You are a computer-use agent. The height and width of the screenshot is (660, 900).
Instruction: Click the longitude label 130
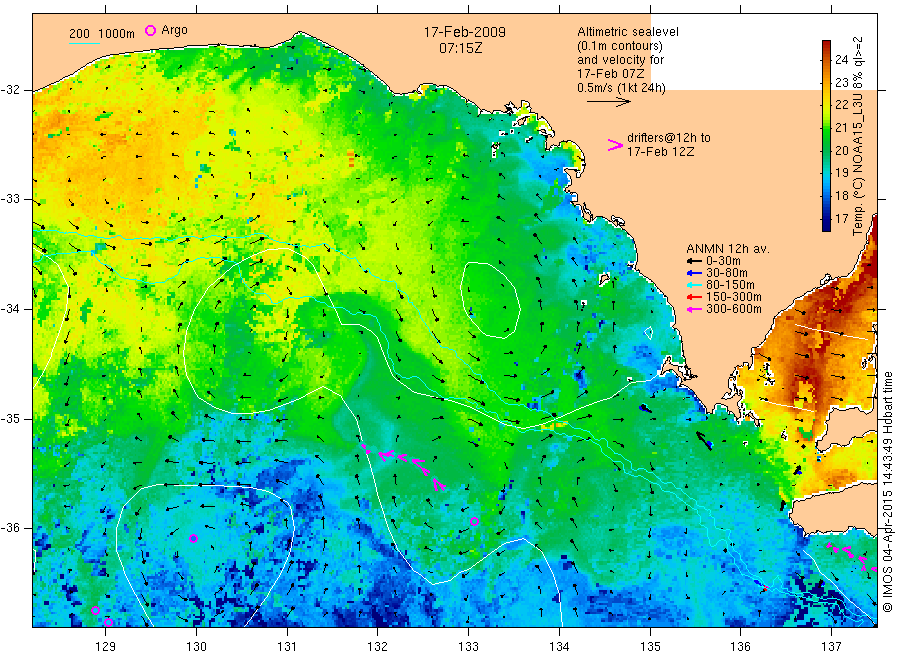pos(196,647)
